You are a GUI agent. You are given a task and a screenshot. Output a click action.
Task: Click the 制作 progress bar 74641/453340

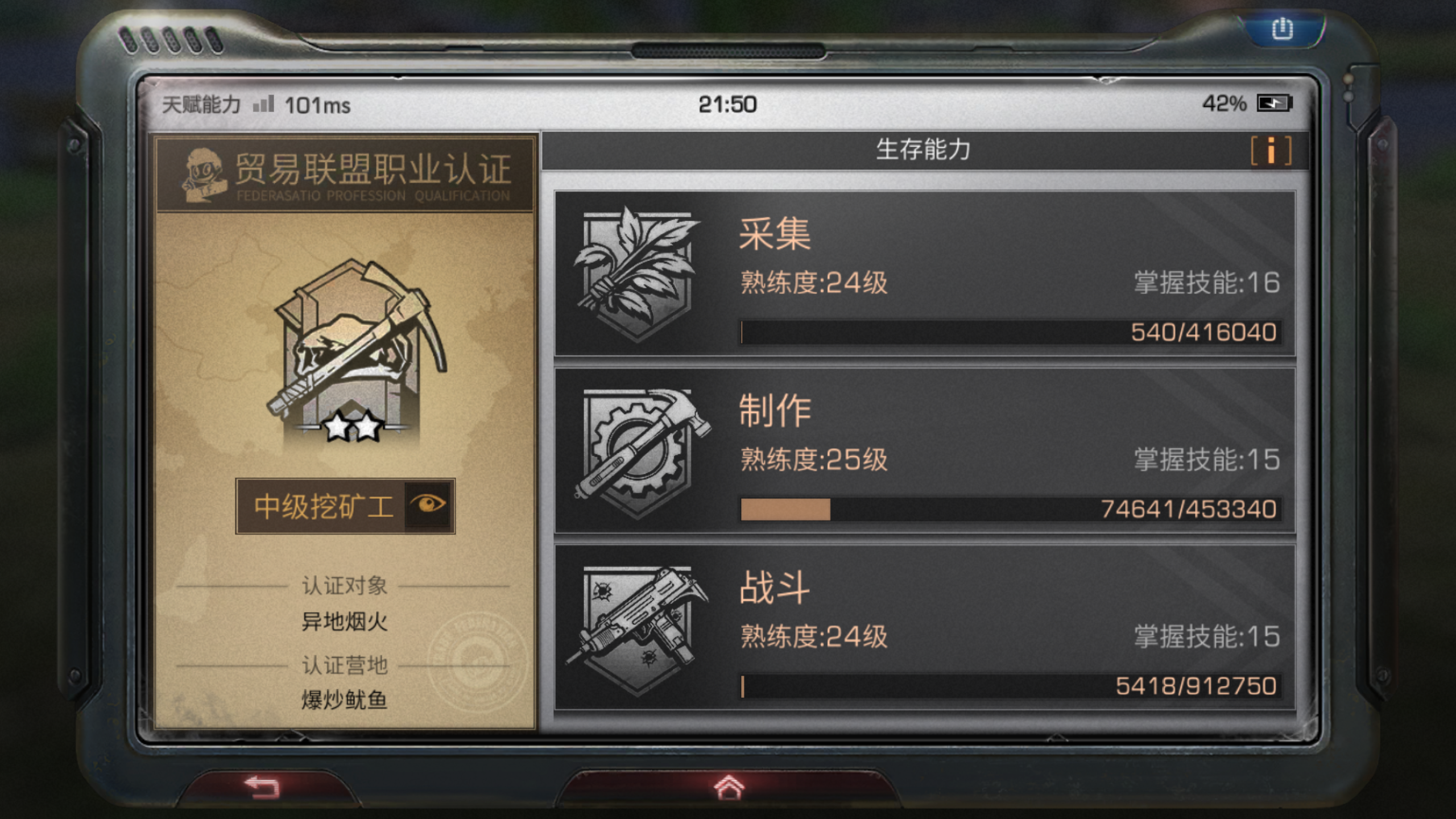point(1010,509)
